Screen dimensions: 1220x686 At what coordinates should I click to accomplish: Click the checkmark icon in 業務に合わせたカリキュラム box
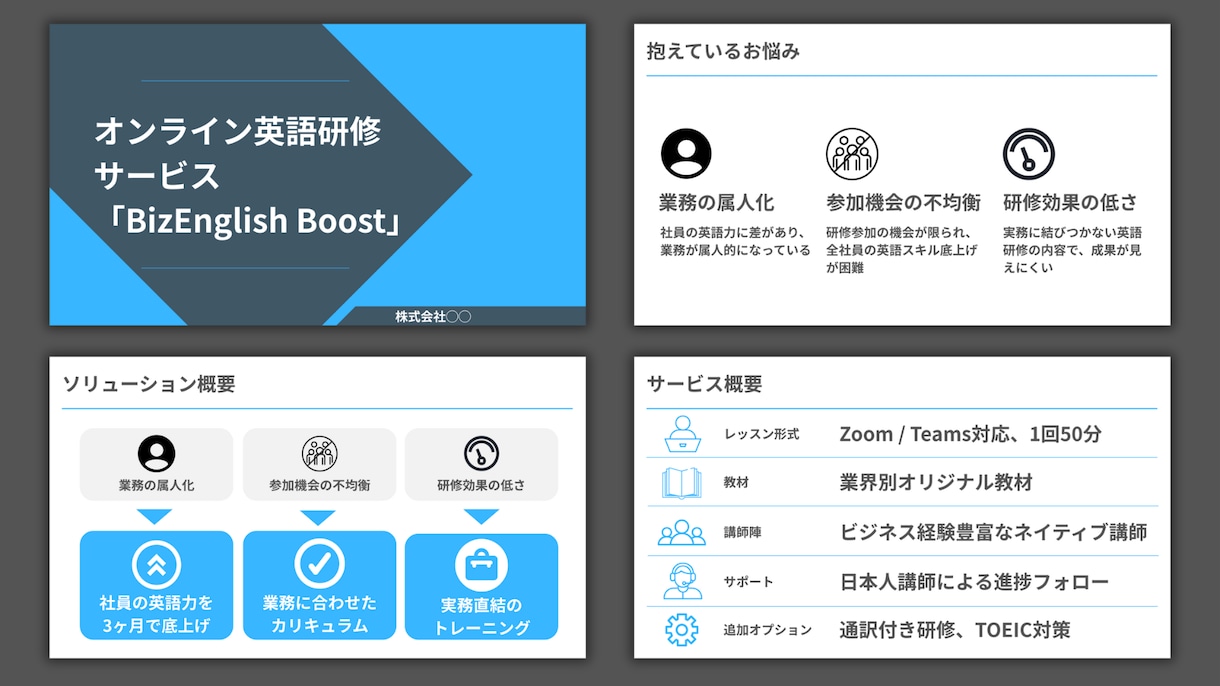point(319,564)
